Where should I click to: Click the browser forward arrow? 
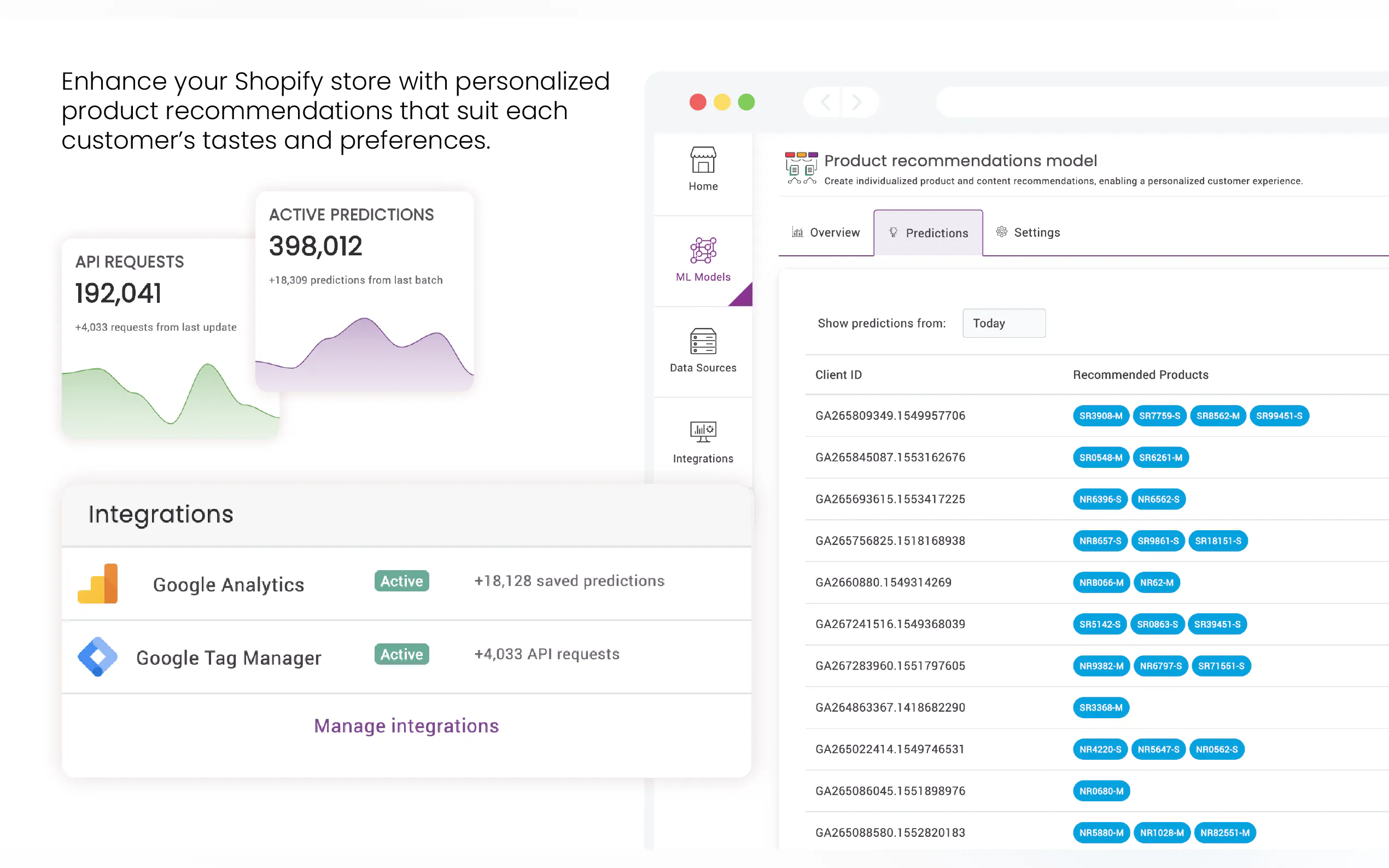point(857,102)
